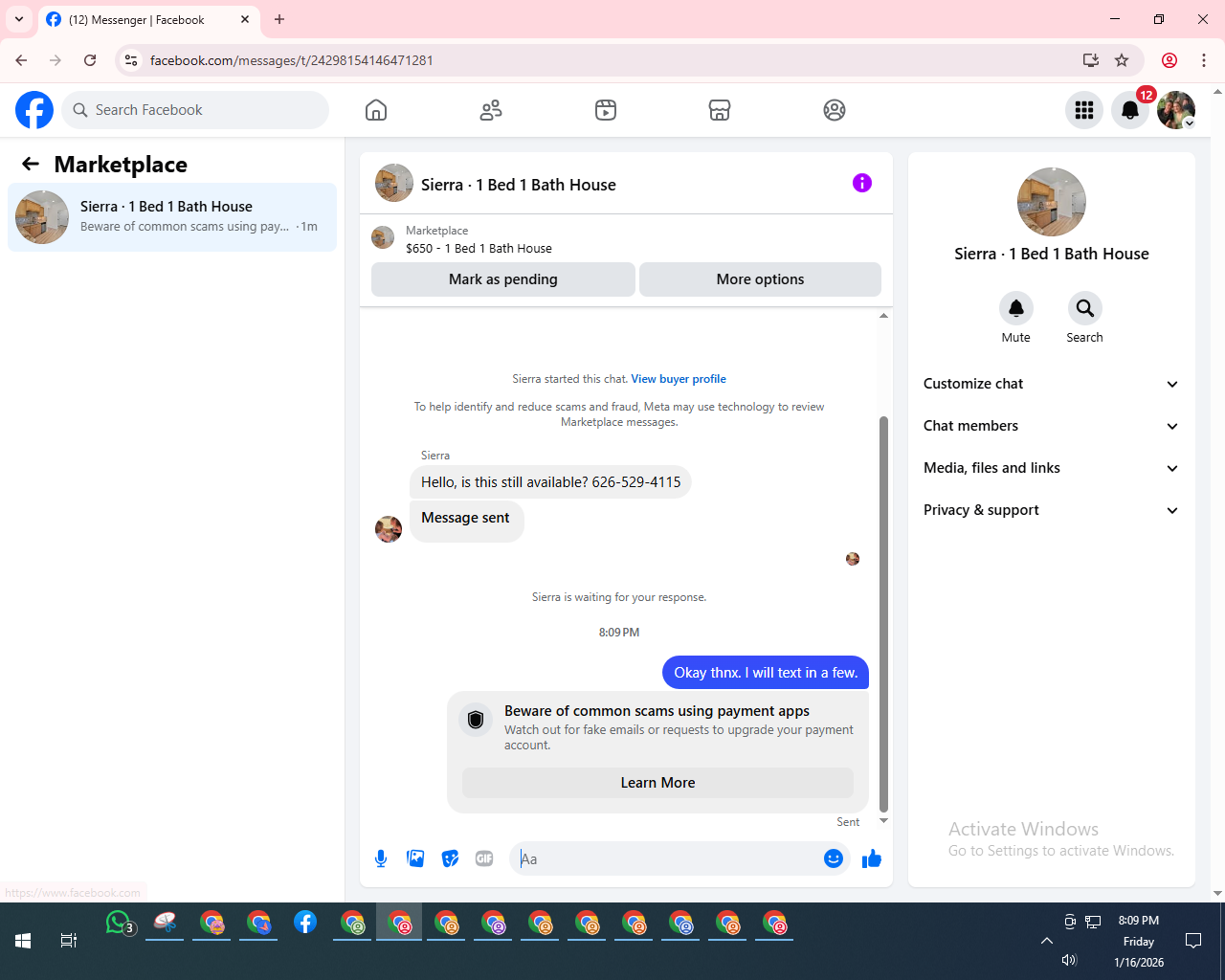
Task: Open account profile picture menu
Action: point(1176,110)
